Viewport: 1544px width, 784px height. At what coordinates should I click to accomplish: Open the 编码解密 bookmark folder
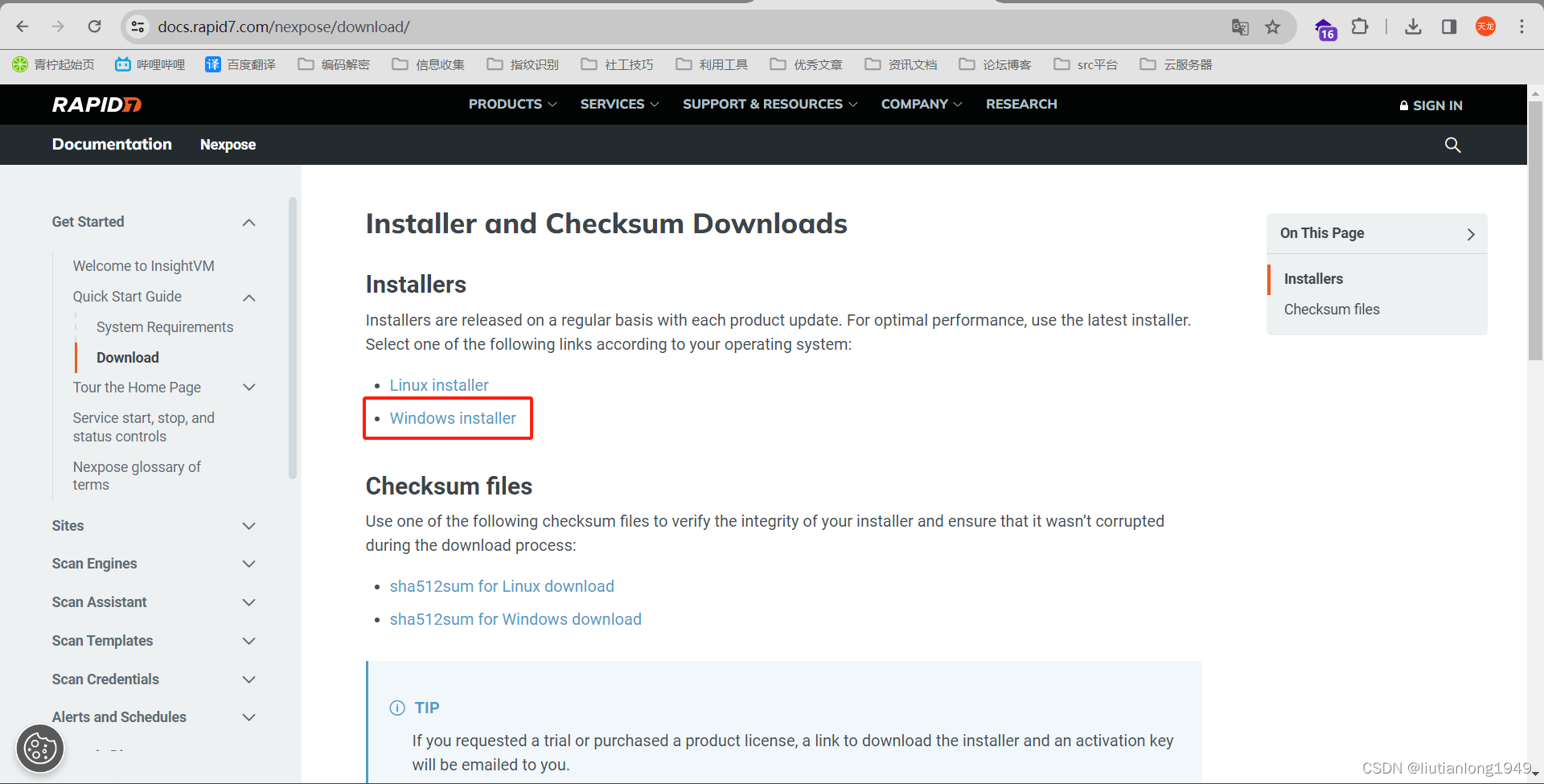coord(334,64)
